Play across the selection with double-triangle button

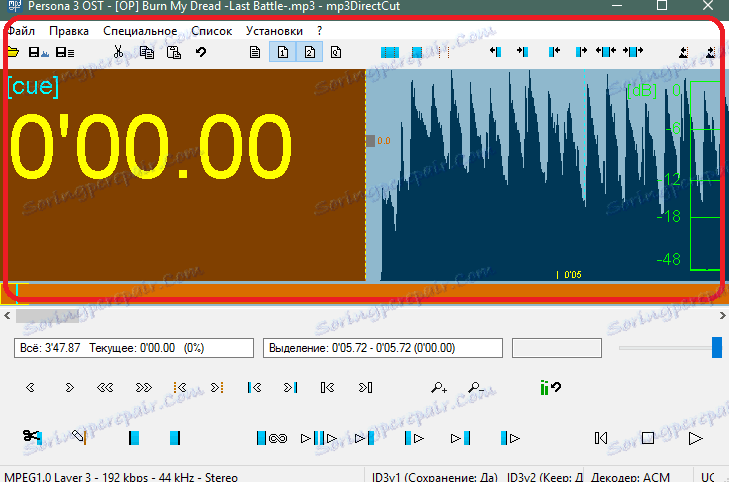tap(318, 438)
